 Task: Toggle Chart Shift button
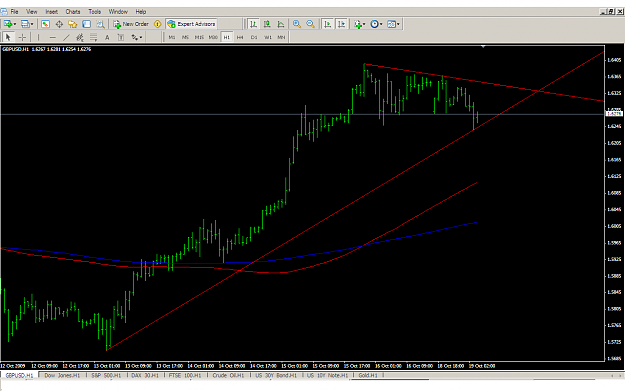point(342,24)
